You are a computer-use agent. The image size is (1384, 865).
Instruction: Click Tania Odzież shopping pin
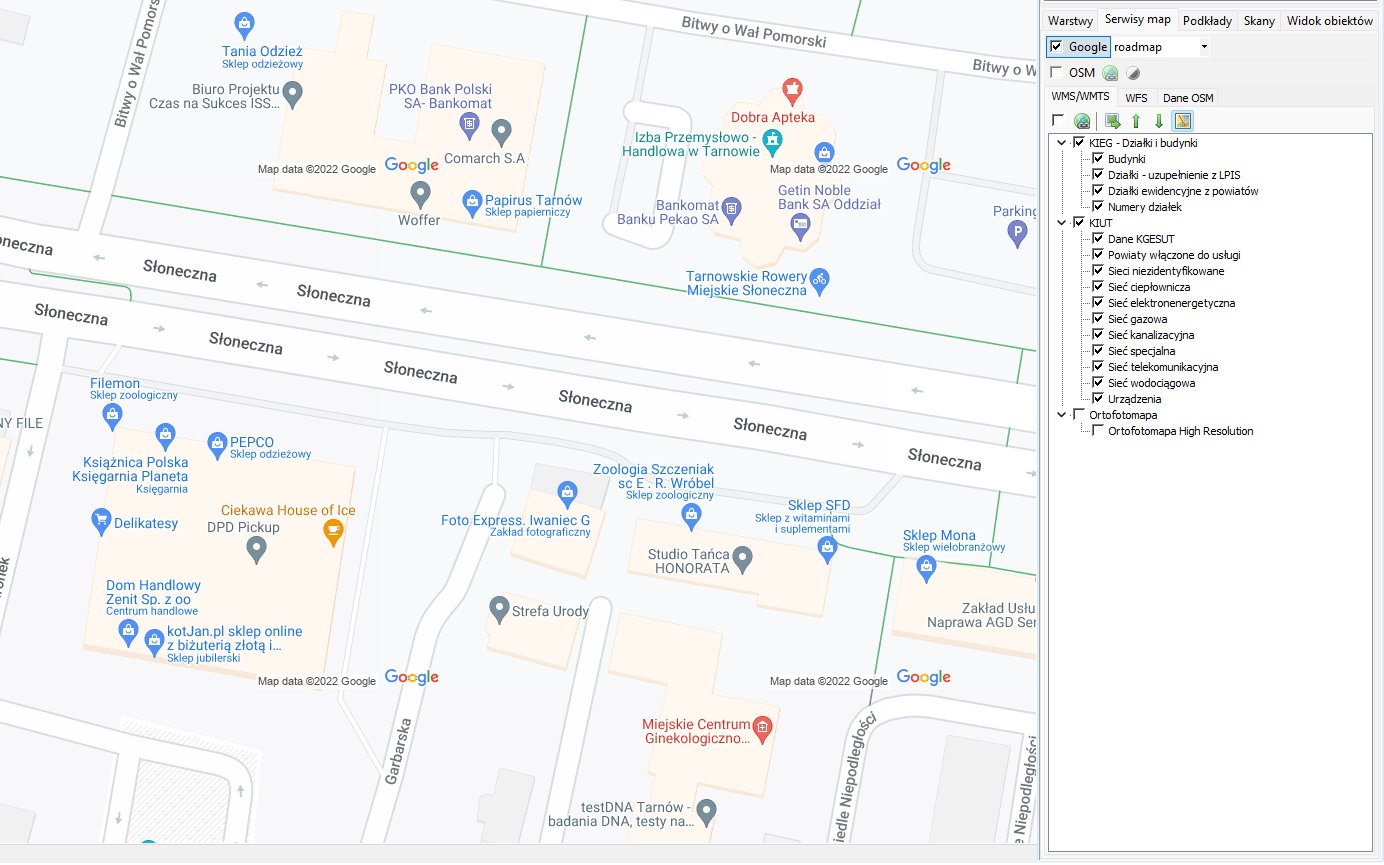point(243,22)
